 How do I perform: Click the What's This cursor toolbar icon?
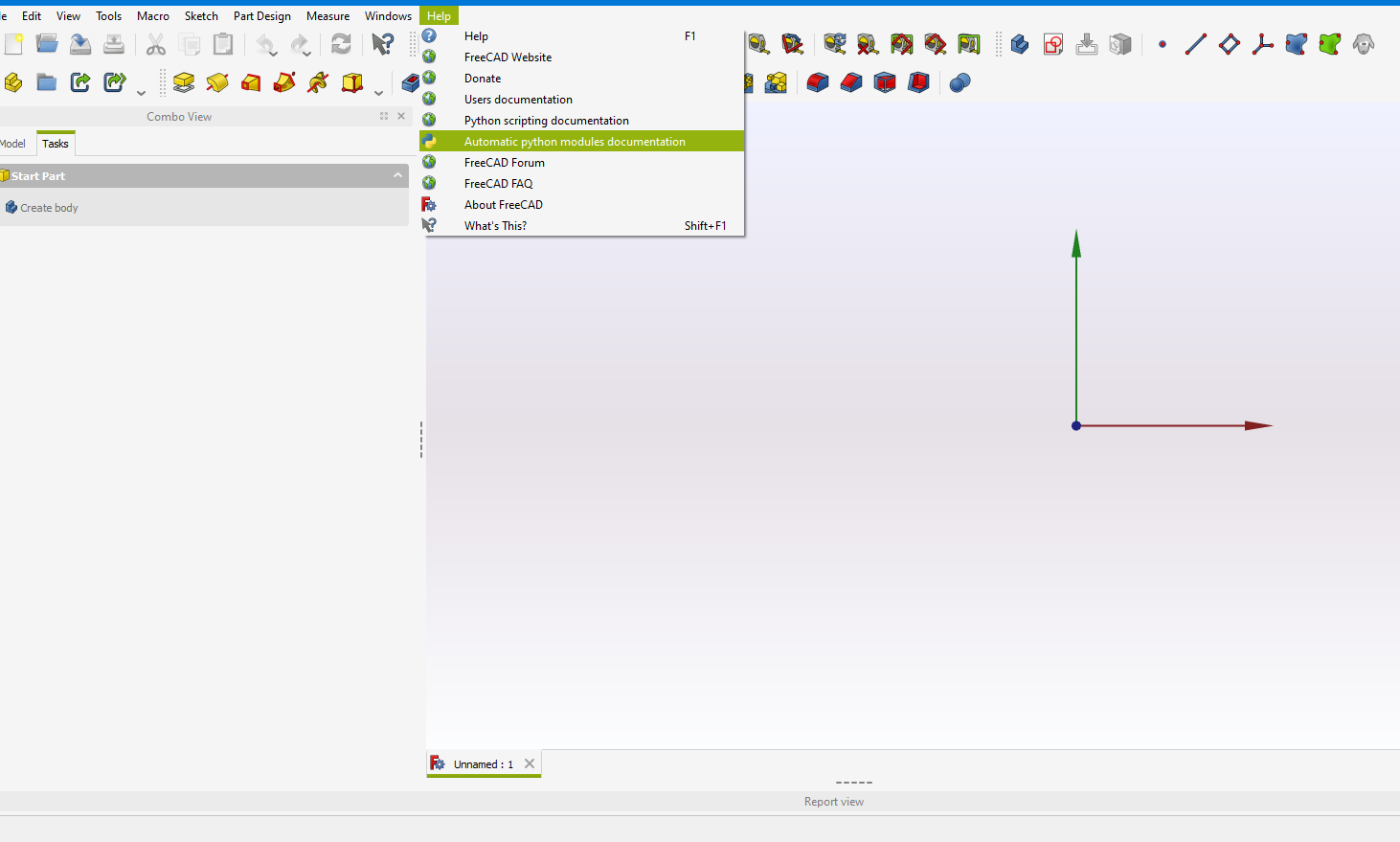tap(382, 44)
